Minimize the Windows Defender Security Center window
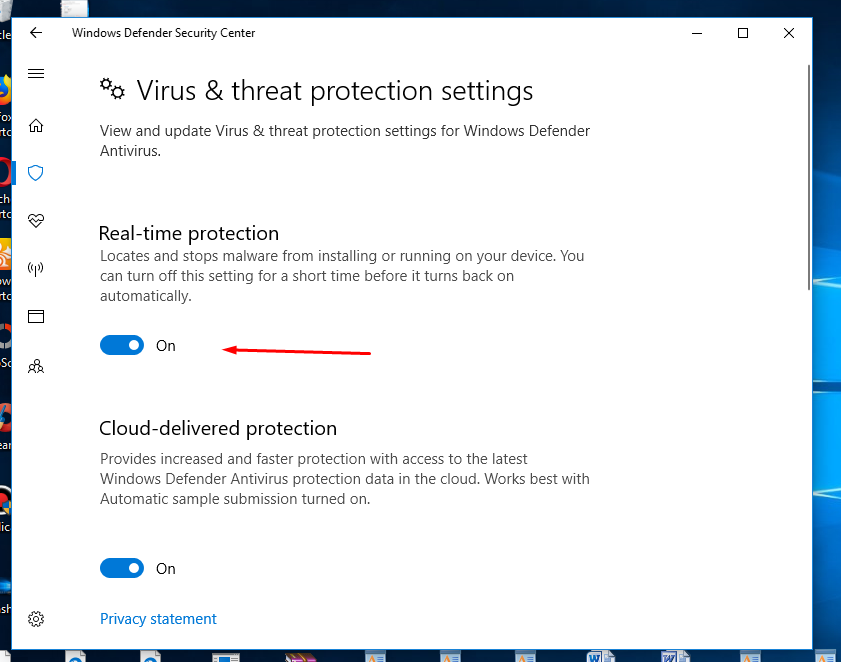 click(696, 33)
